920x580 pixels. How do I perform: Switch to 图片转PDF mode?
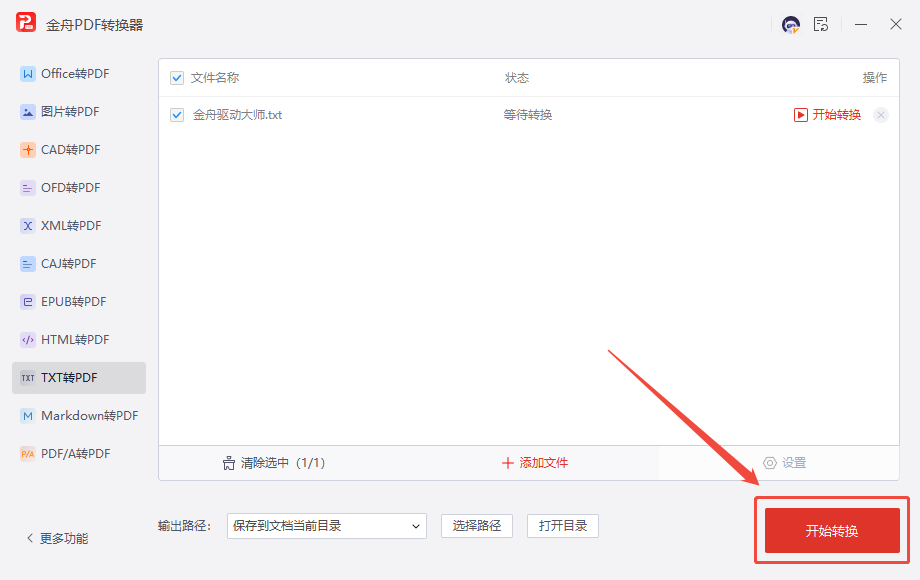(79, 112)
